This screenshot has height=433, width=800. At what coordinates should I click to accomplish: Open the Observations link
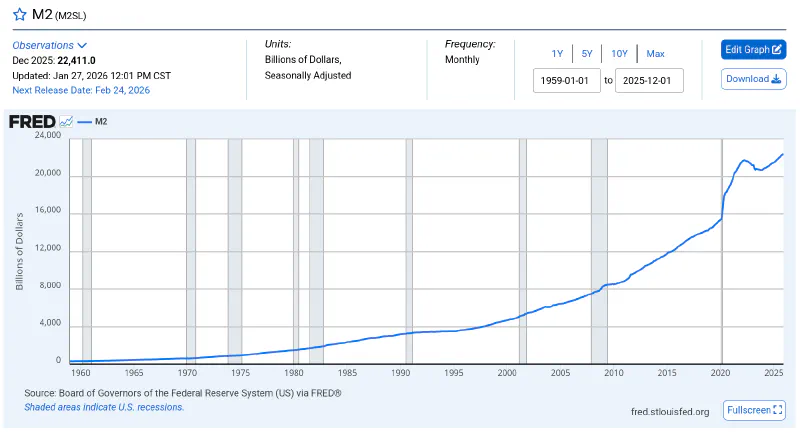[43, 45]
